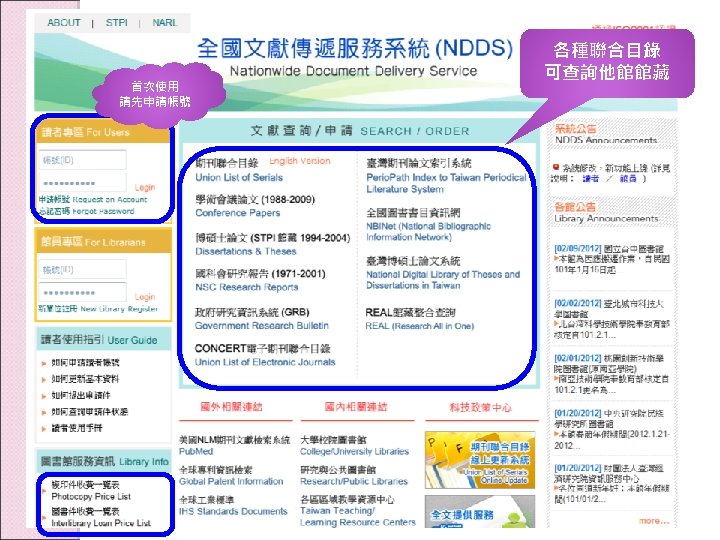Open Conference Papers link
The width and height of the screenshot is (720, 540).
[237, 213]
